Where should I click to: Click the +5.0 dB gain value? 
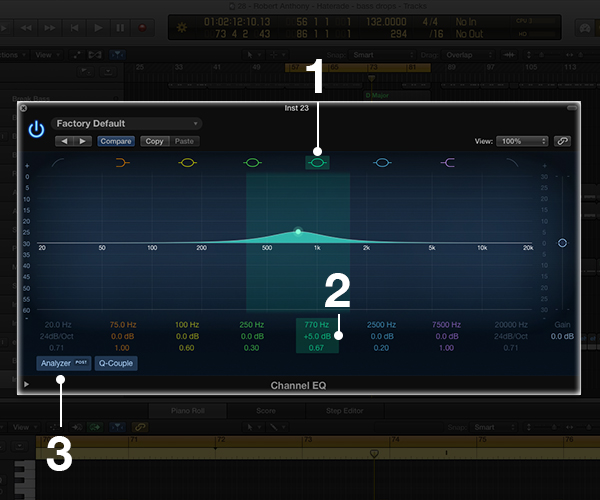(x=317, y=336)
